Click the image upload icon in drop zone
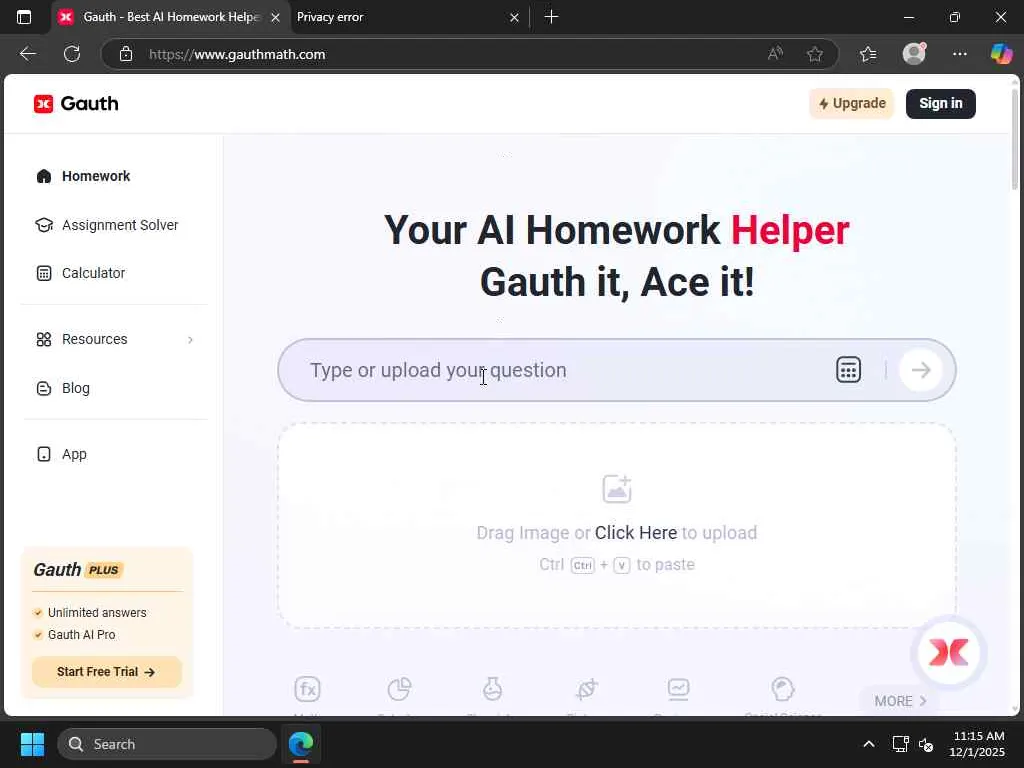 pos(616,489)
